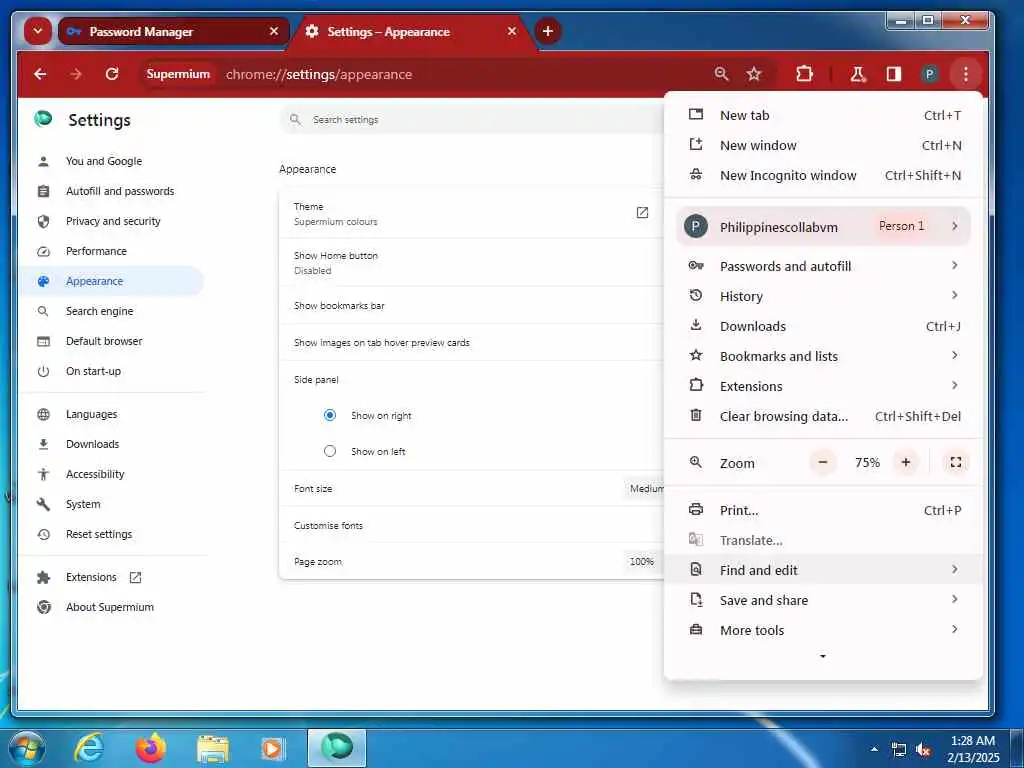Expand the Philippinescollabvm profile submenu

pyautogui.click(x=824, y=227)
